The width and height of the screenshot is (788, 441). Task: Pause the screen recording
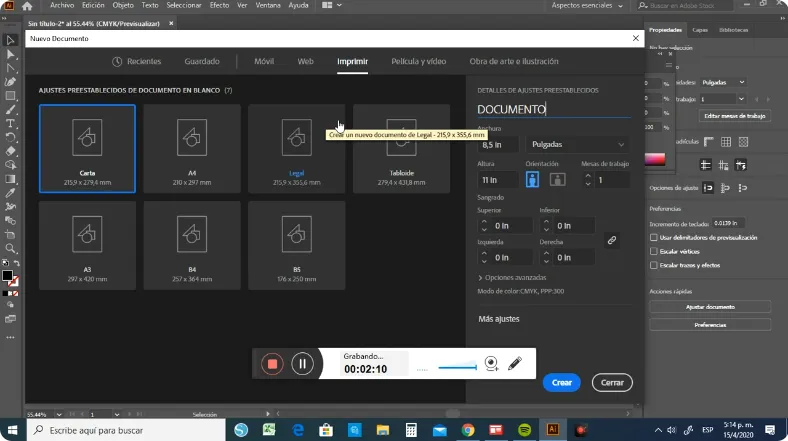point(302,363)
